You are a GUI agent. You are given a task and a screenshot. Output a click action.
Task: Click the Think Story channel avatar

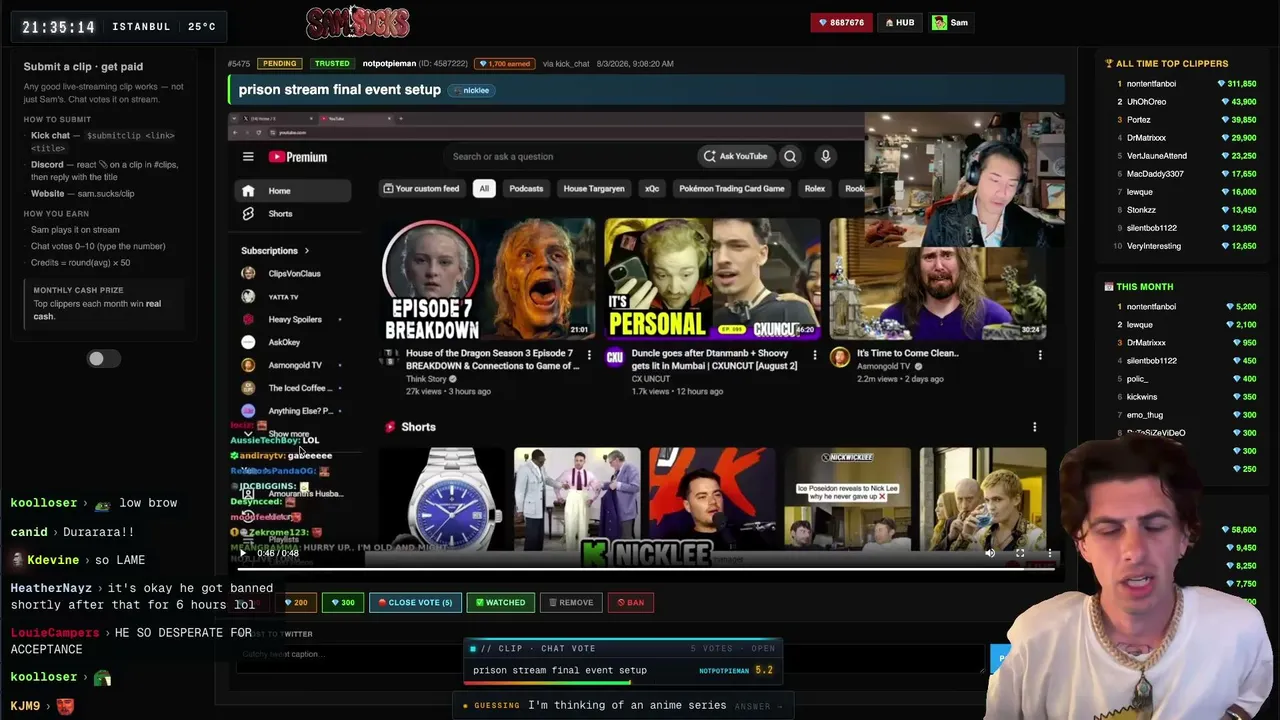pyautogui.click(x=389, y=357)
